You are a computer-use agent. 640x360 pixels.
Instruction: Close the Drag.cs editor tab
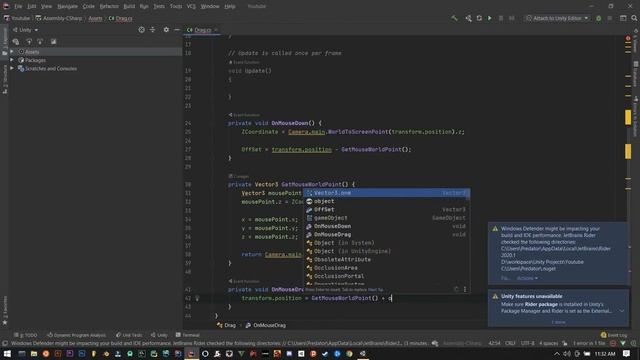(x=216, y=30)
